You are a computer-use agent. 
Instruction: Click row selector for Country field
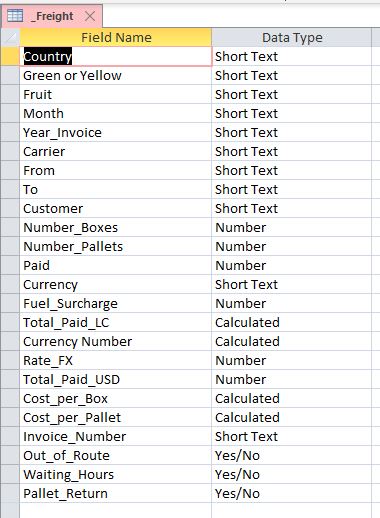pos(10,56)
